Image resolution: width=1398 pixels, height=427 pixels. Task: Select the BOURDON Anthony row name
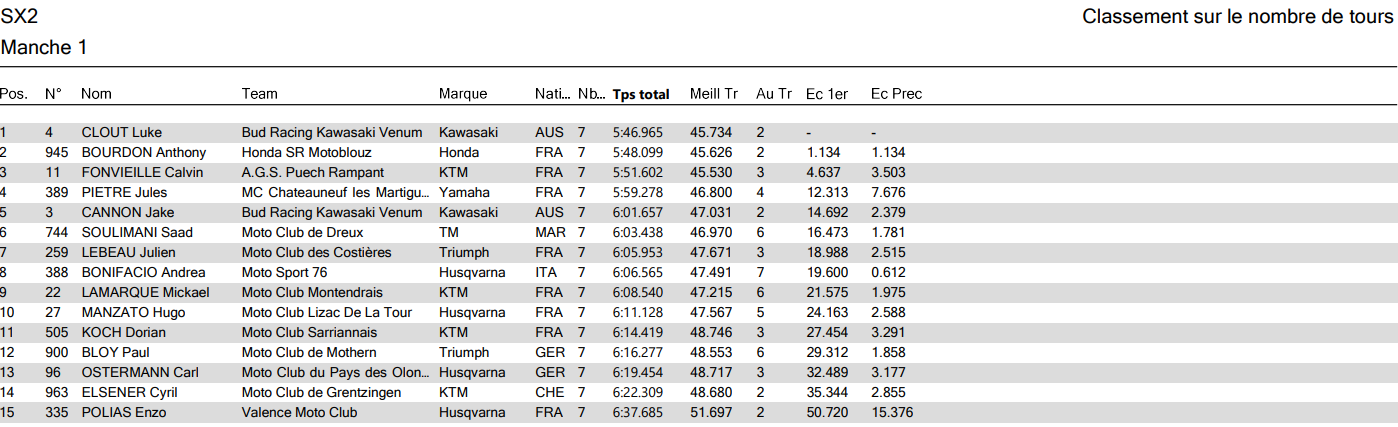pyautogui.click(x=143, y=152)
